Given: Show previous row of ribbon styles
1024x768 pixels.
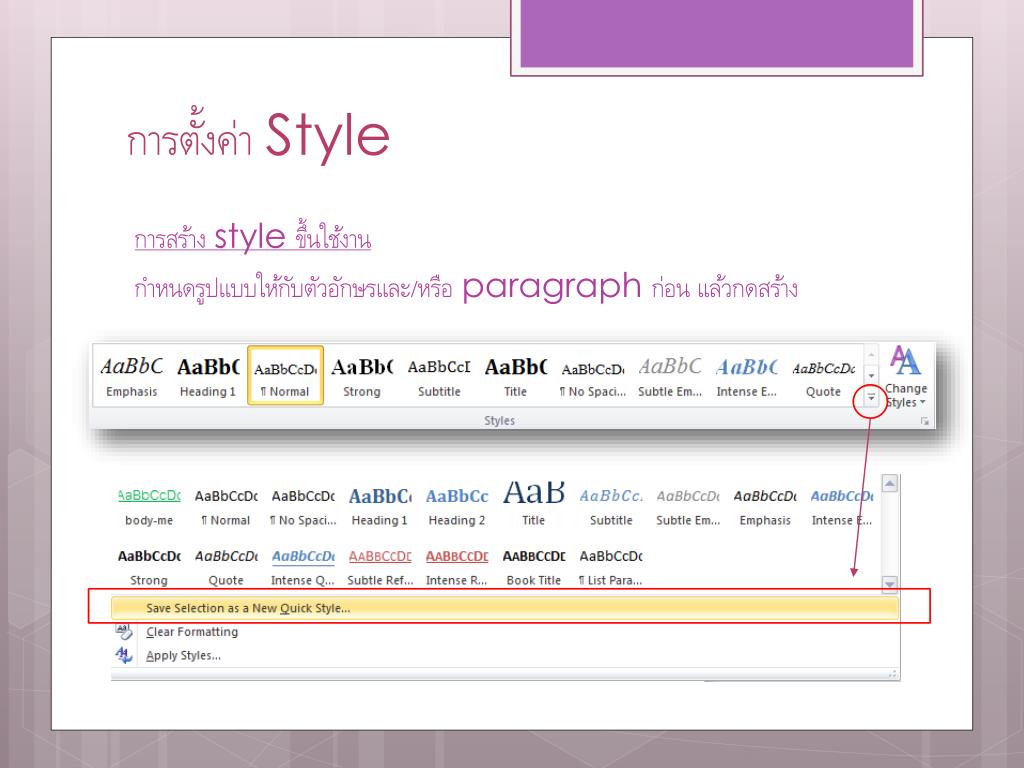Looking at the screenshot, I should [x=871, y=355].
